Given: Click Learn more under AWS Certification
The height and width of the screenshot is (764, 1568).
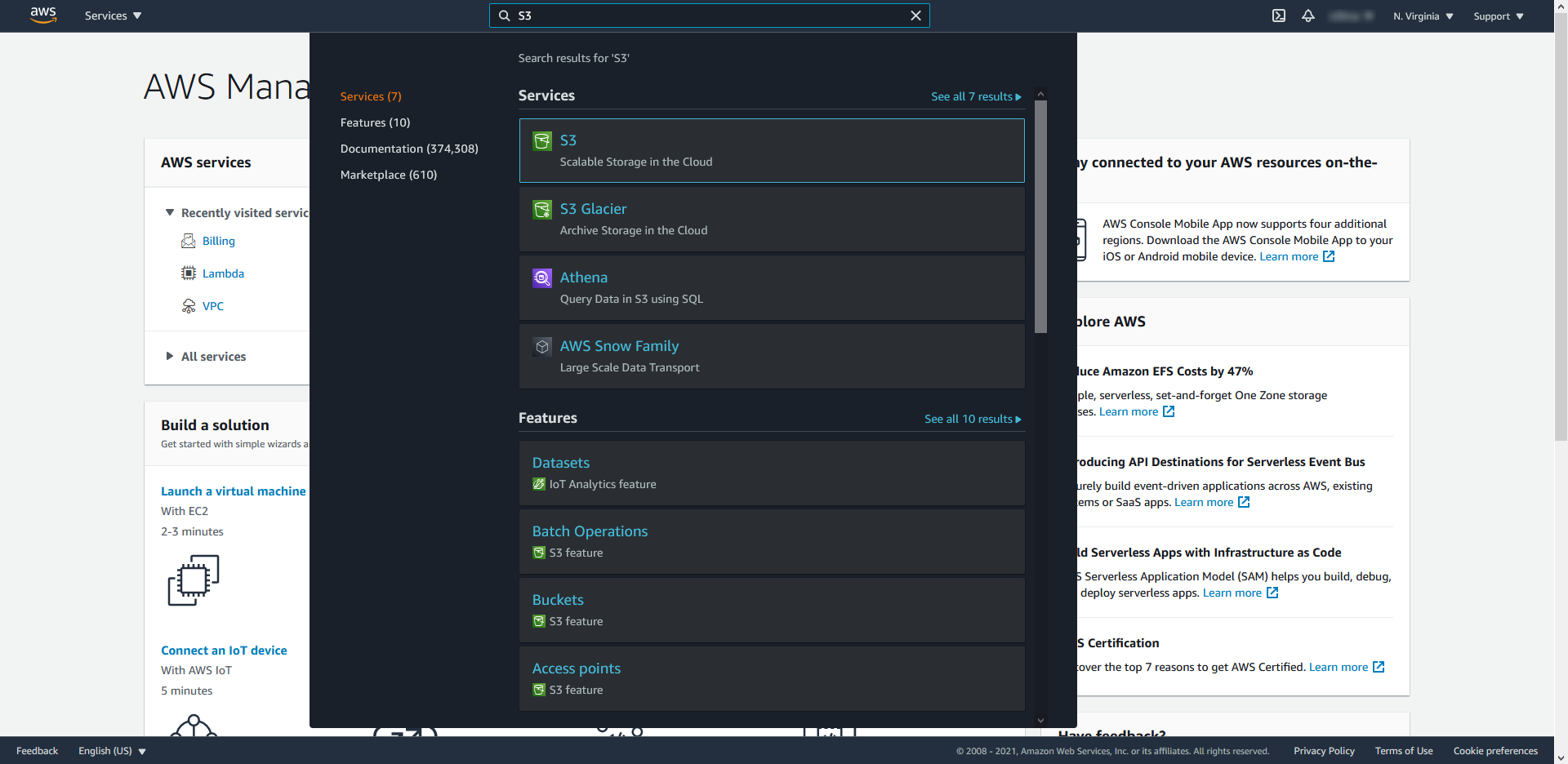Looking at the screenshot, I should coord(1338,667).
